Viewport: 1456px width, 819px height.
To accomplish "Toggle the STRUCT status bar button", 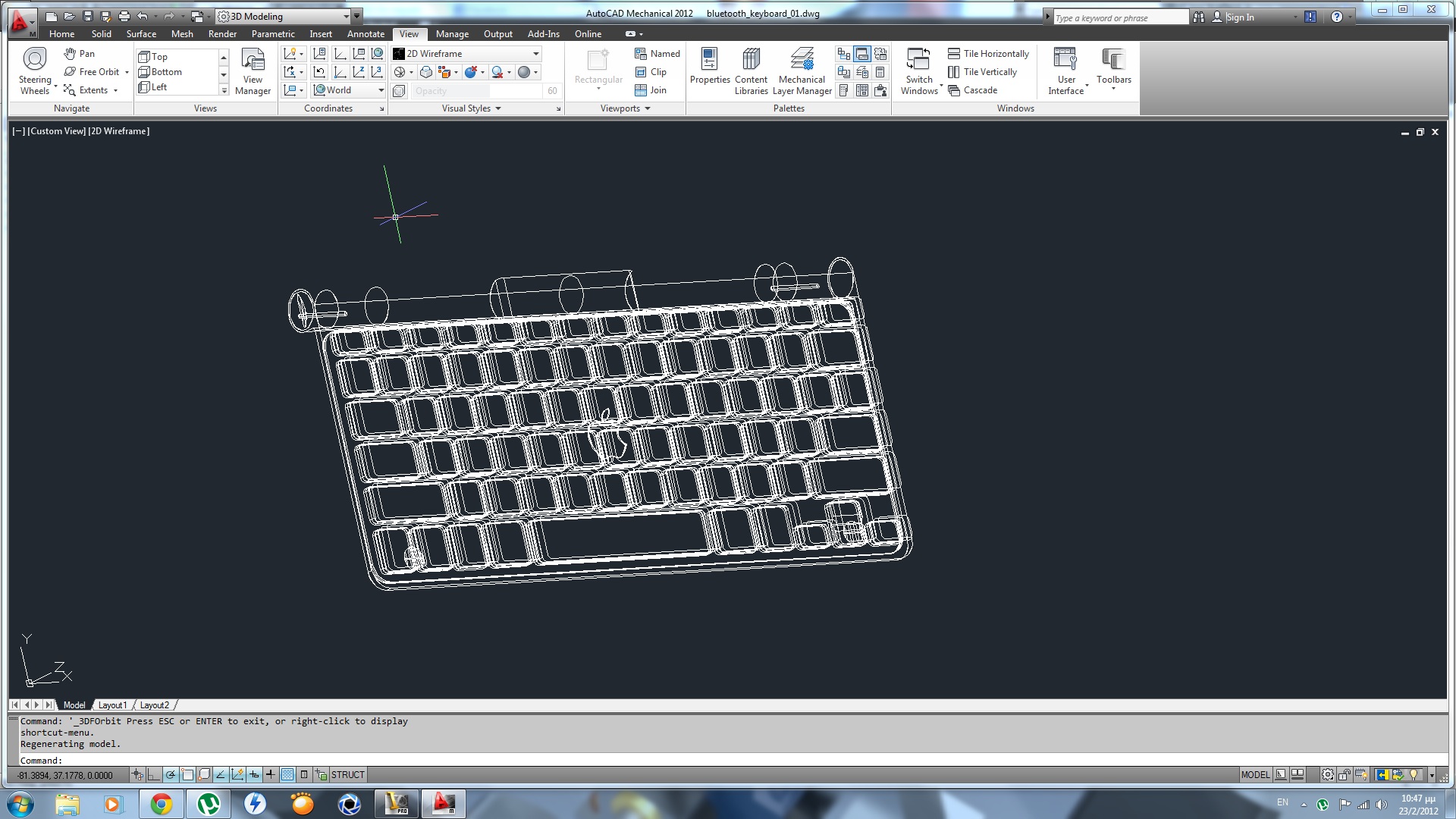I will coord(347,775).
